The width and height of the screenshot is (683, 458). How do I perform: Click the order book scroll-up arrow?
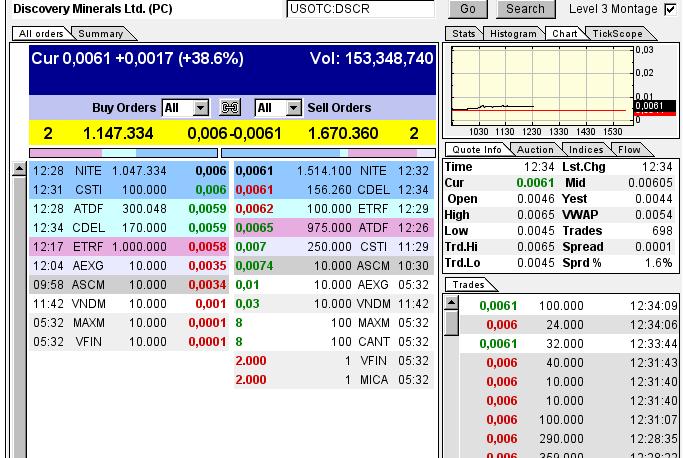(x=20, y=169)
